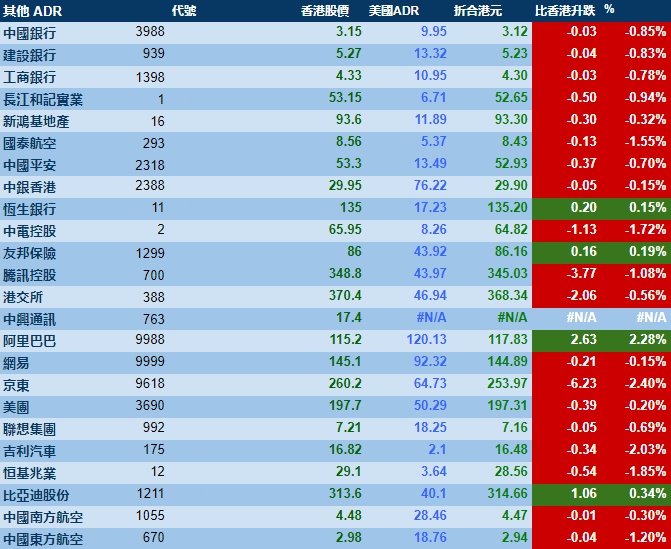The height and width of the screenshot is (549, 671).
Task: Select the 騰訊控股 stock name
Action: [30, 276]
